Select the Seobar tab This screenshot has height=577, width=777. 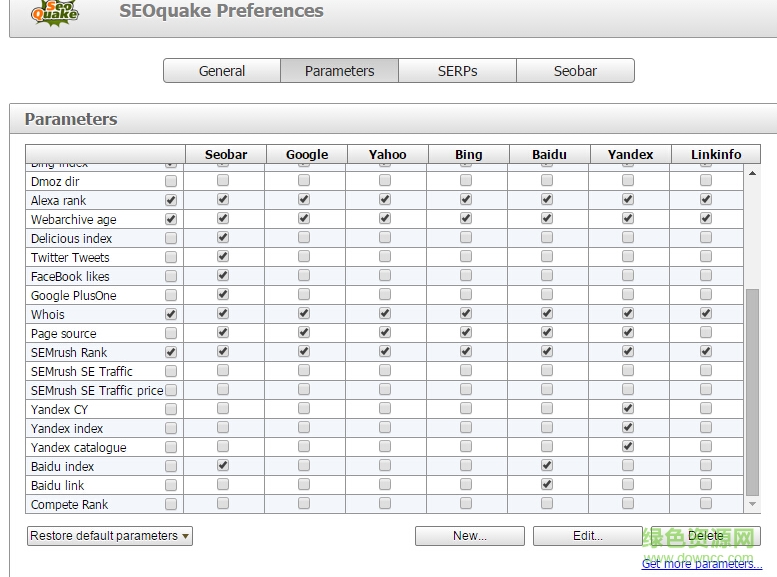(x=575, y=71)
